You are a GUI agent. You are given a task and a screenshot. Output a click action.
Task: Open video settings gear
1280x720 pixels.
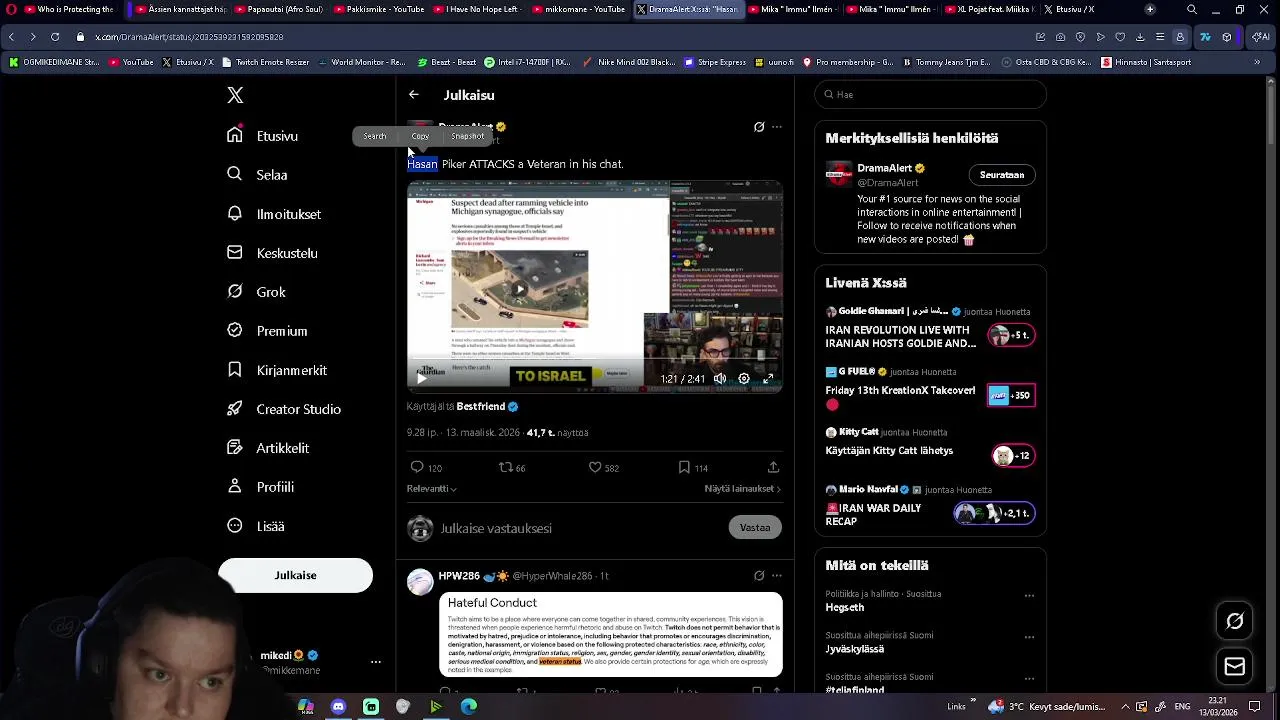[x=744, y=379]
